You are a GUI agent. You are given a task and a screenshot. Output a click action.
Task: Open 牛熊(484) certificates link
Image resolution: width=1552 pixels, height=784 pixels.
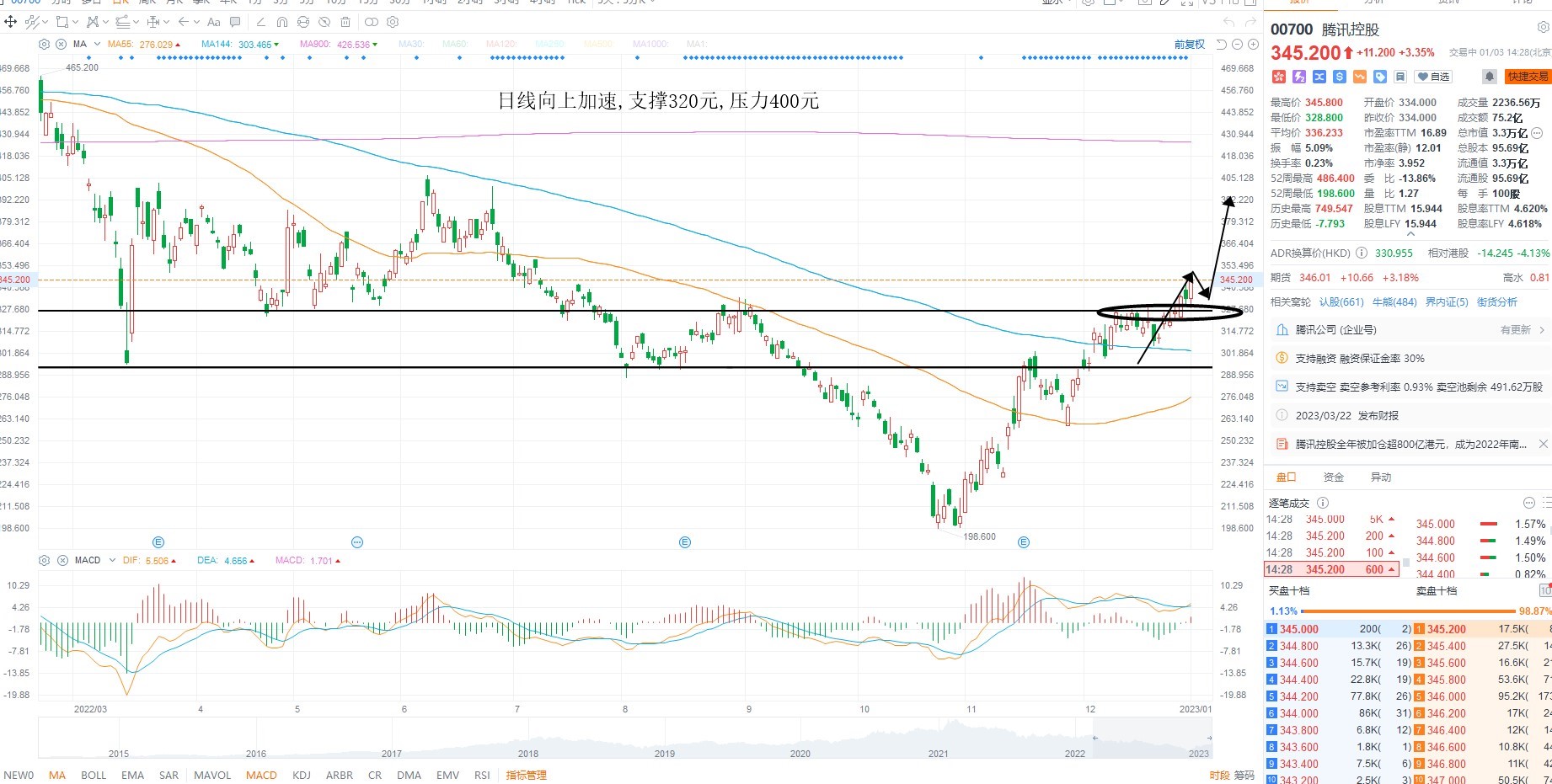click(1394, 301)
